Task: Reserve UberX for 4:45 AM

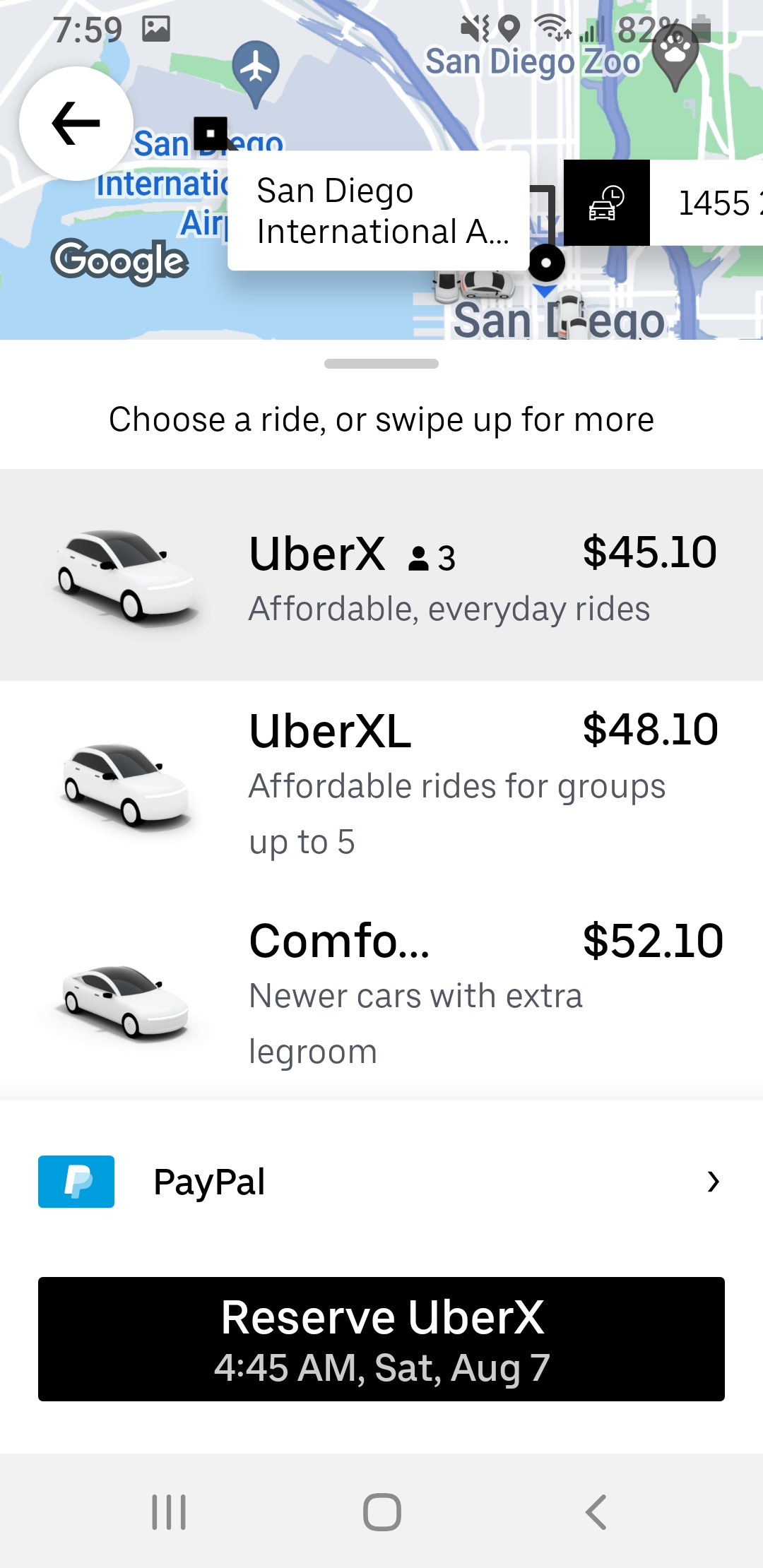Action: coord(381,1338)
